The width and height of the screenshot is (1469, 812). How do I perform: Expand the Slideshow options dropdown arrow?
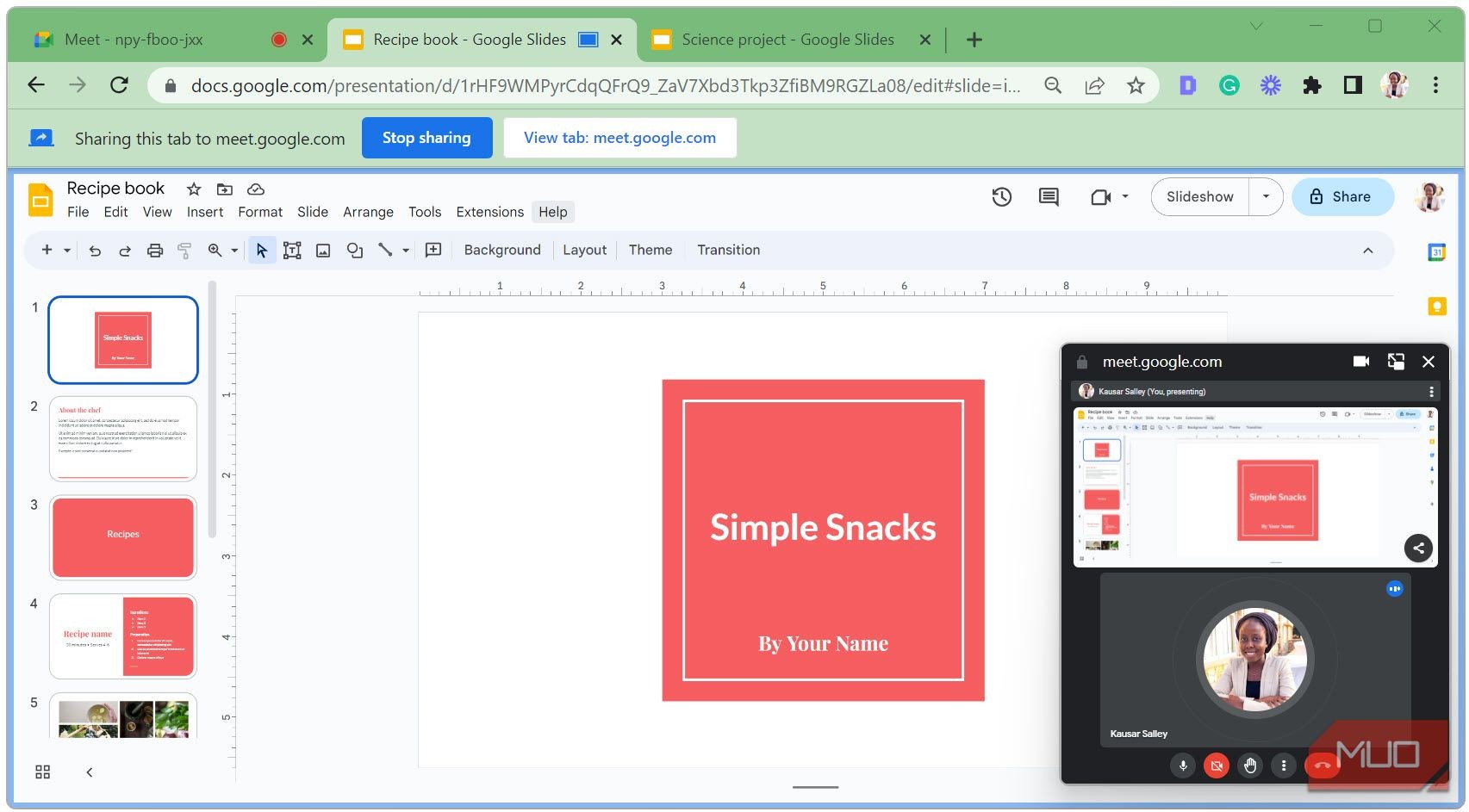(1266, 196)
